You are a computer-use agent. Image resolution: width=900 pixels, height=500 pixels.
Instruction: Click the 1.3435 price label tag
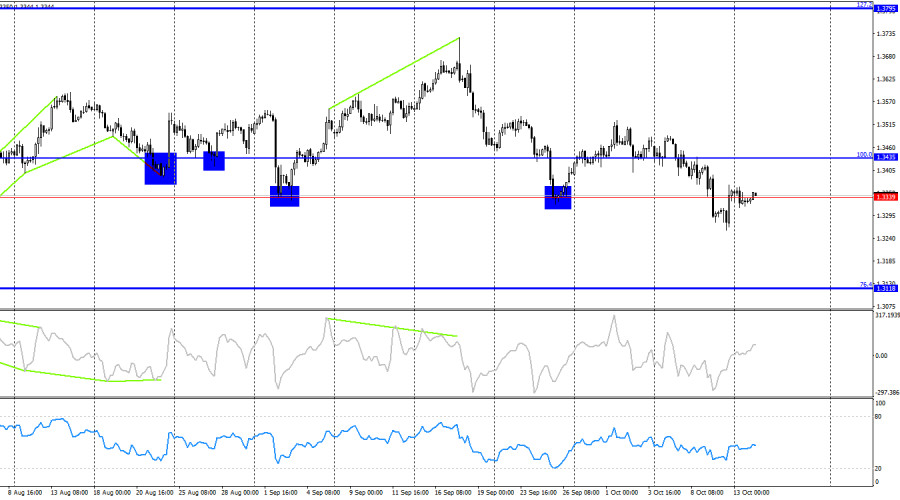885,158
